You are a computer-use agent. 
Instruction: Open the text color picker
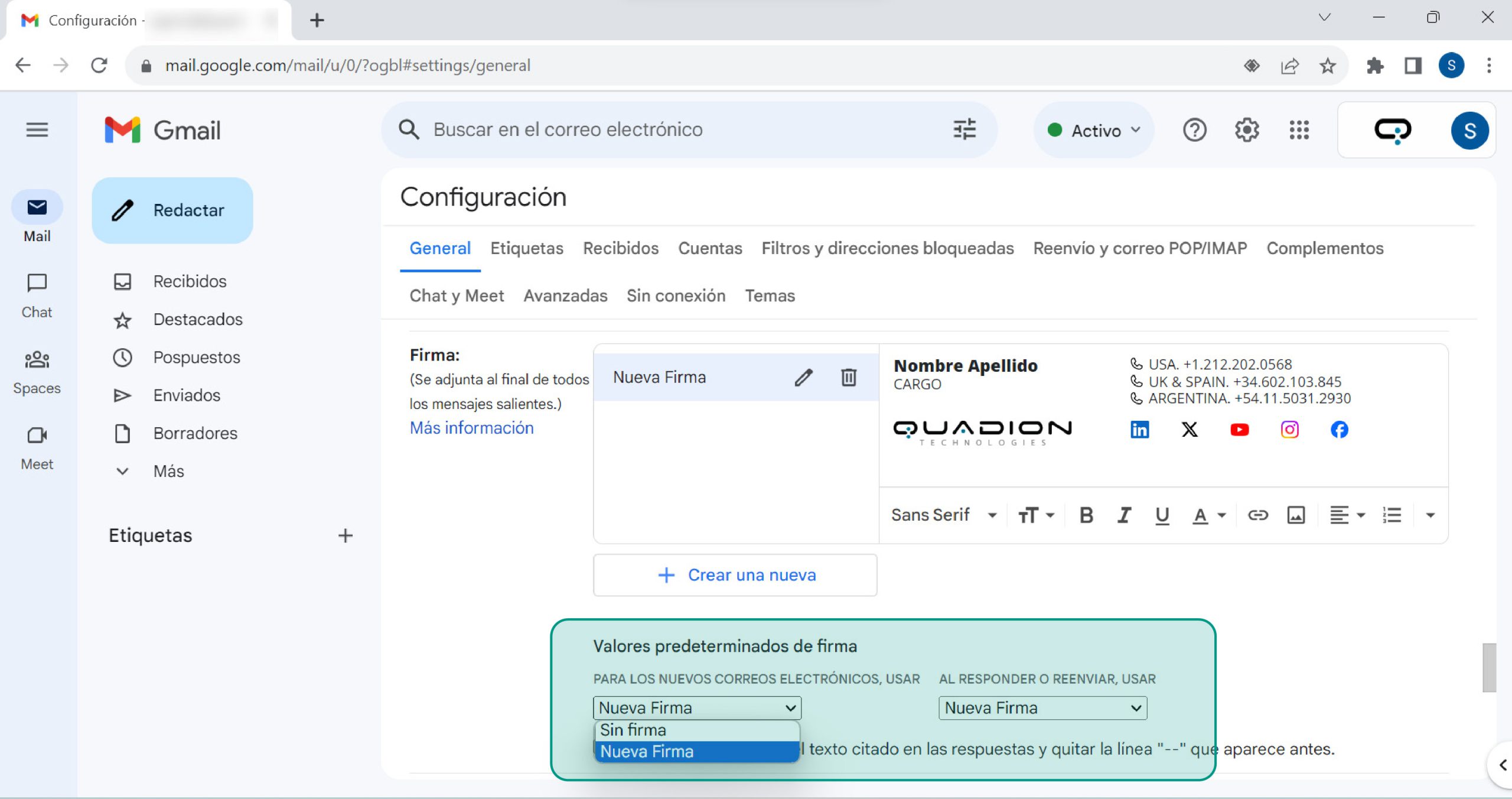[x=1208, y=515]
